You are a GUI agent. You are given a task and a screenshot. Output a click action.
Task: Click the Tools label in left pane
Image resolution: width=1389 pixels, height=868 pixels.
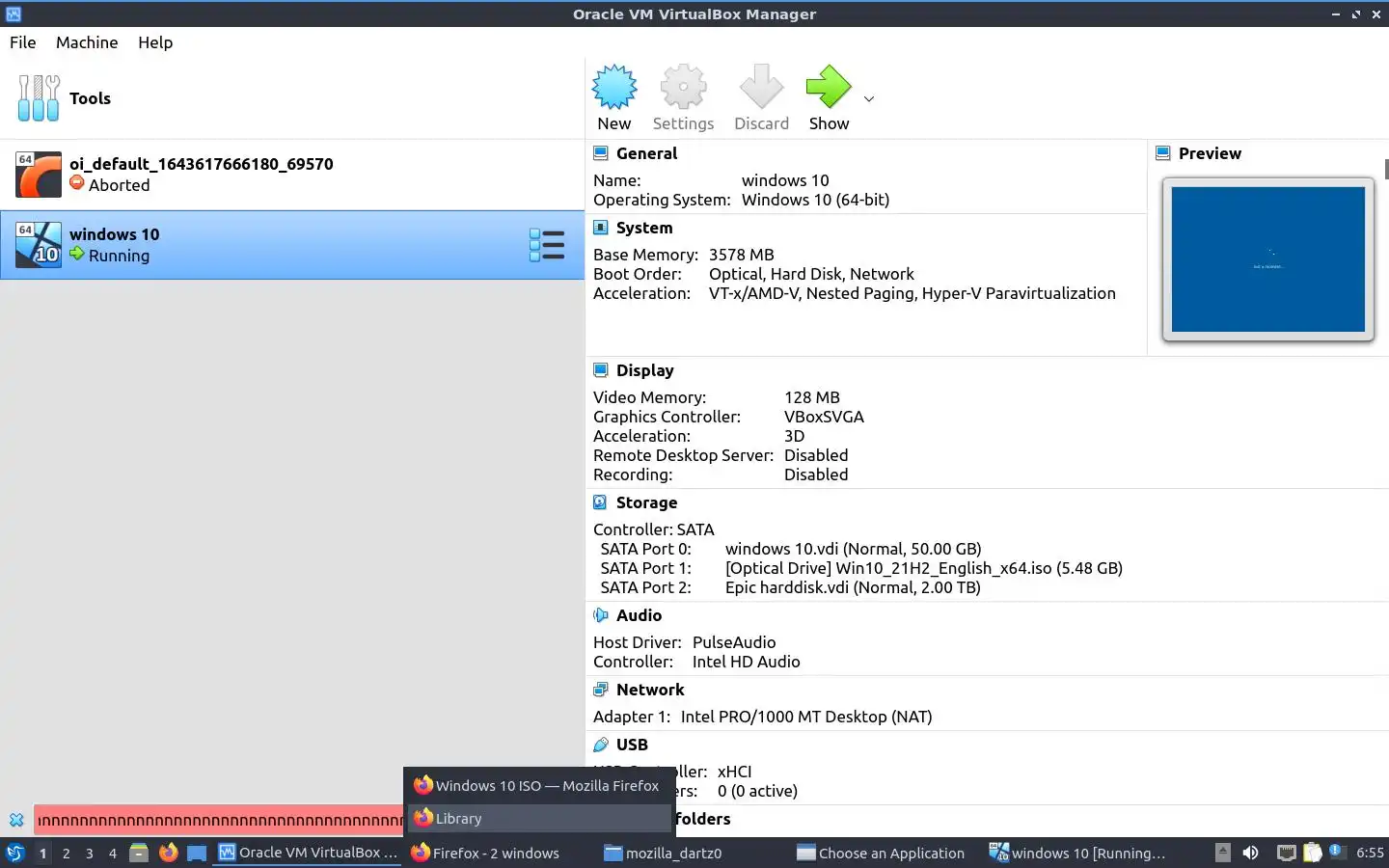coord(90,98)
